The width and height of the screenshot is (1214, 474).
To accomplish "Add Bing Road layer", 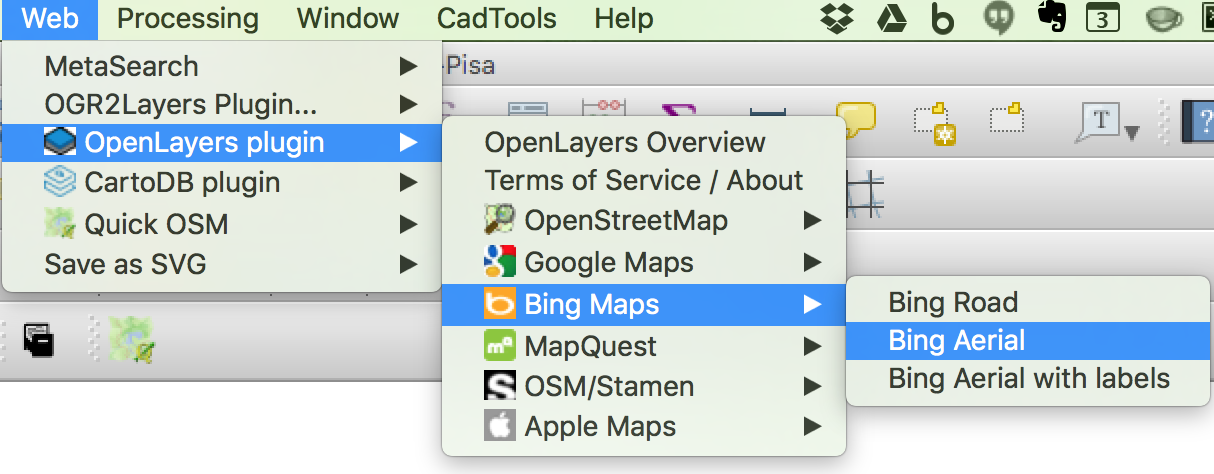I will (x=1030, y=302).
